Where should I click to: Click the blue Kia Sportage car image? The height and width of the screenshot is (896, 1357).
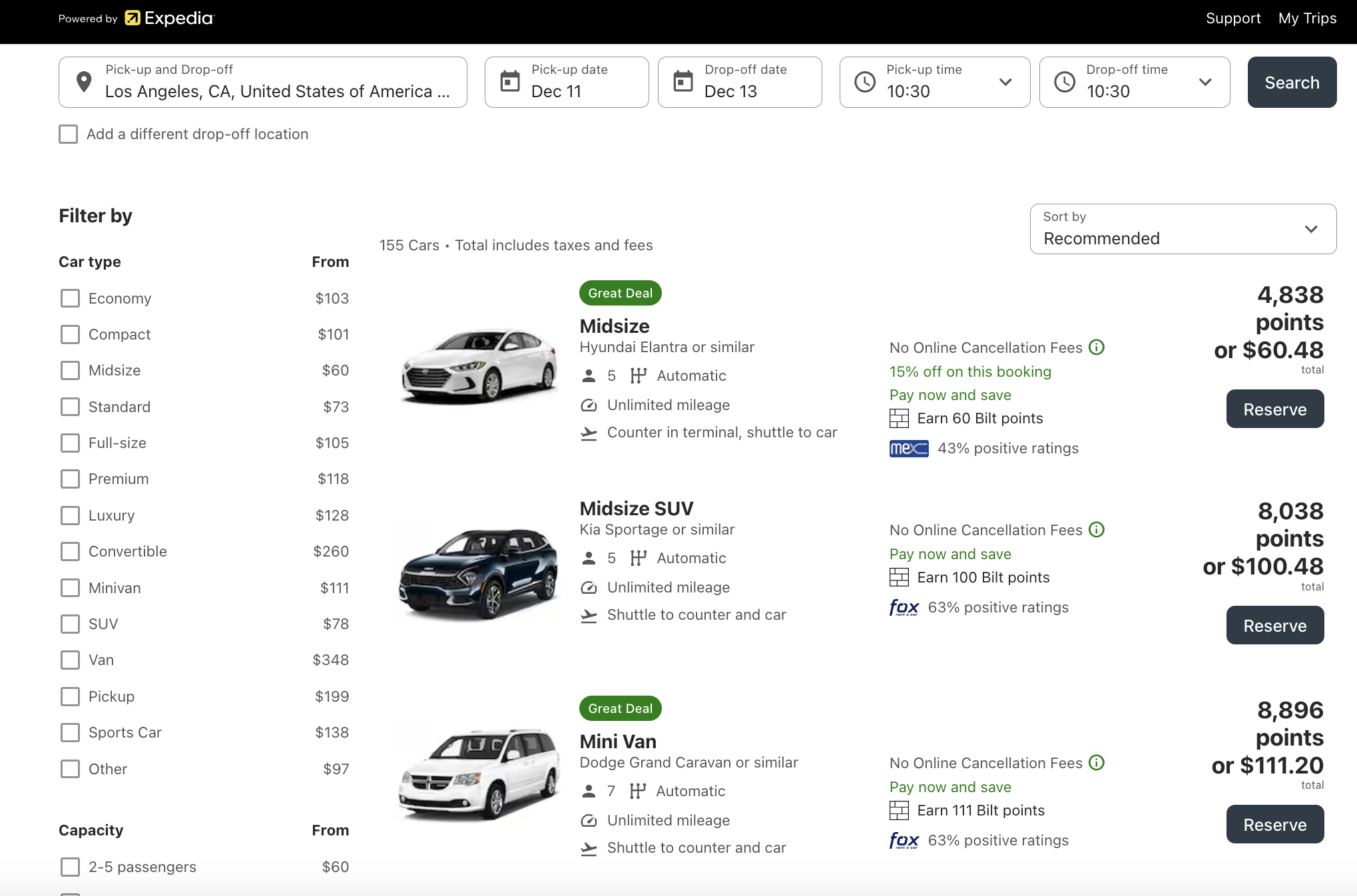point(479,574)
